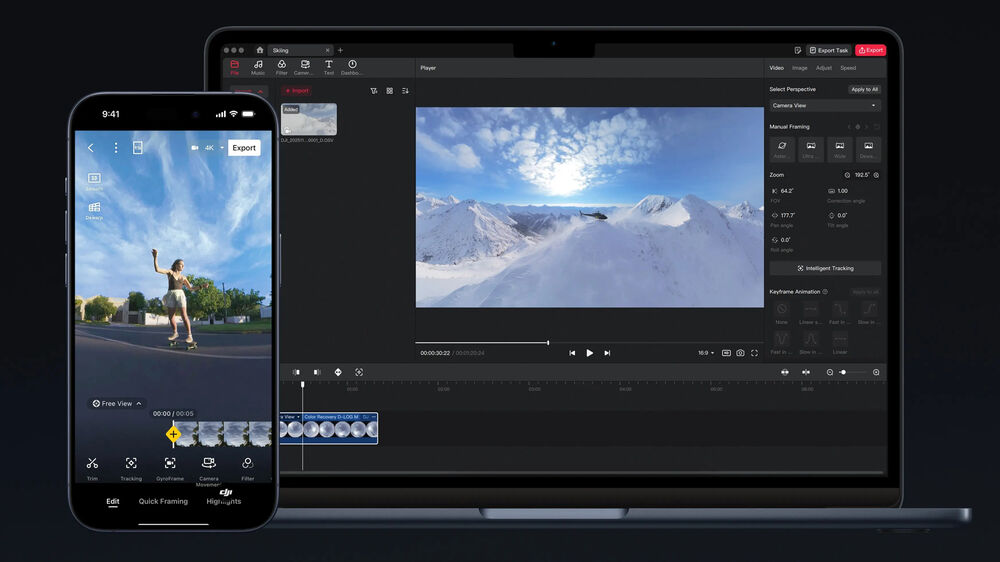Open the GyroFrame tool on phone

pos(170,463)
